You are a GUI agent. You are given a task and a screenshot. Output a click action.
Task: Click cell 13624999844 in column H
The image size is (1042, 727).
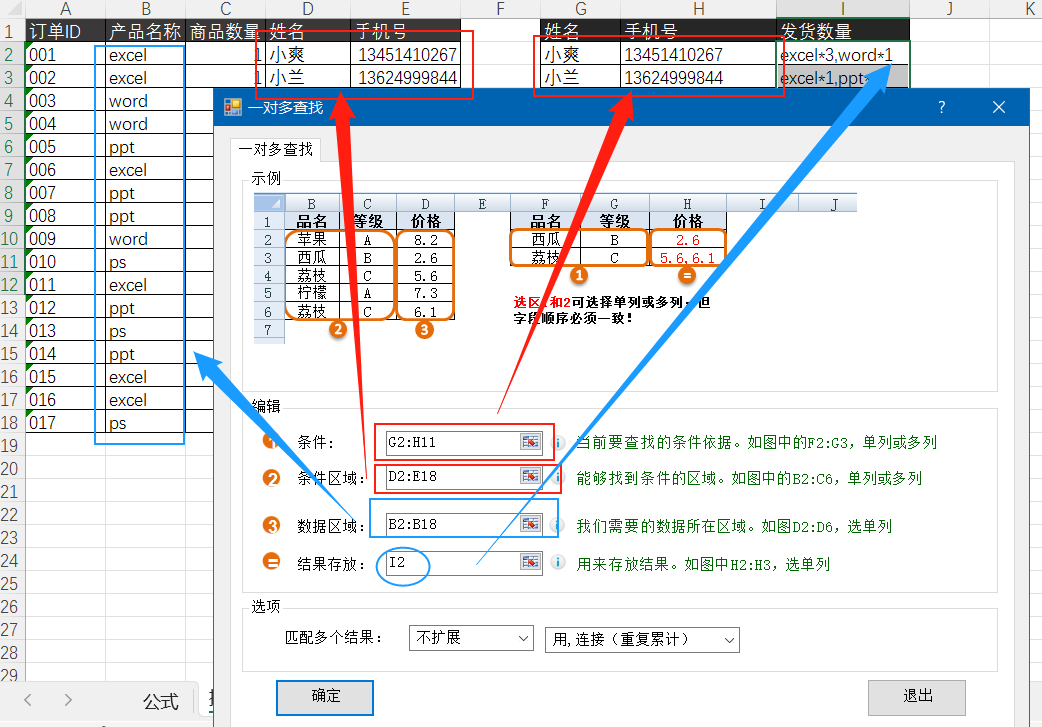pyautogui.click(x=698, y=78)
